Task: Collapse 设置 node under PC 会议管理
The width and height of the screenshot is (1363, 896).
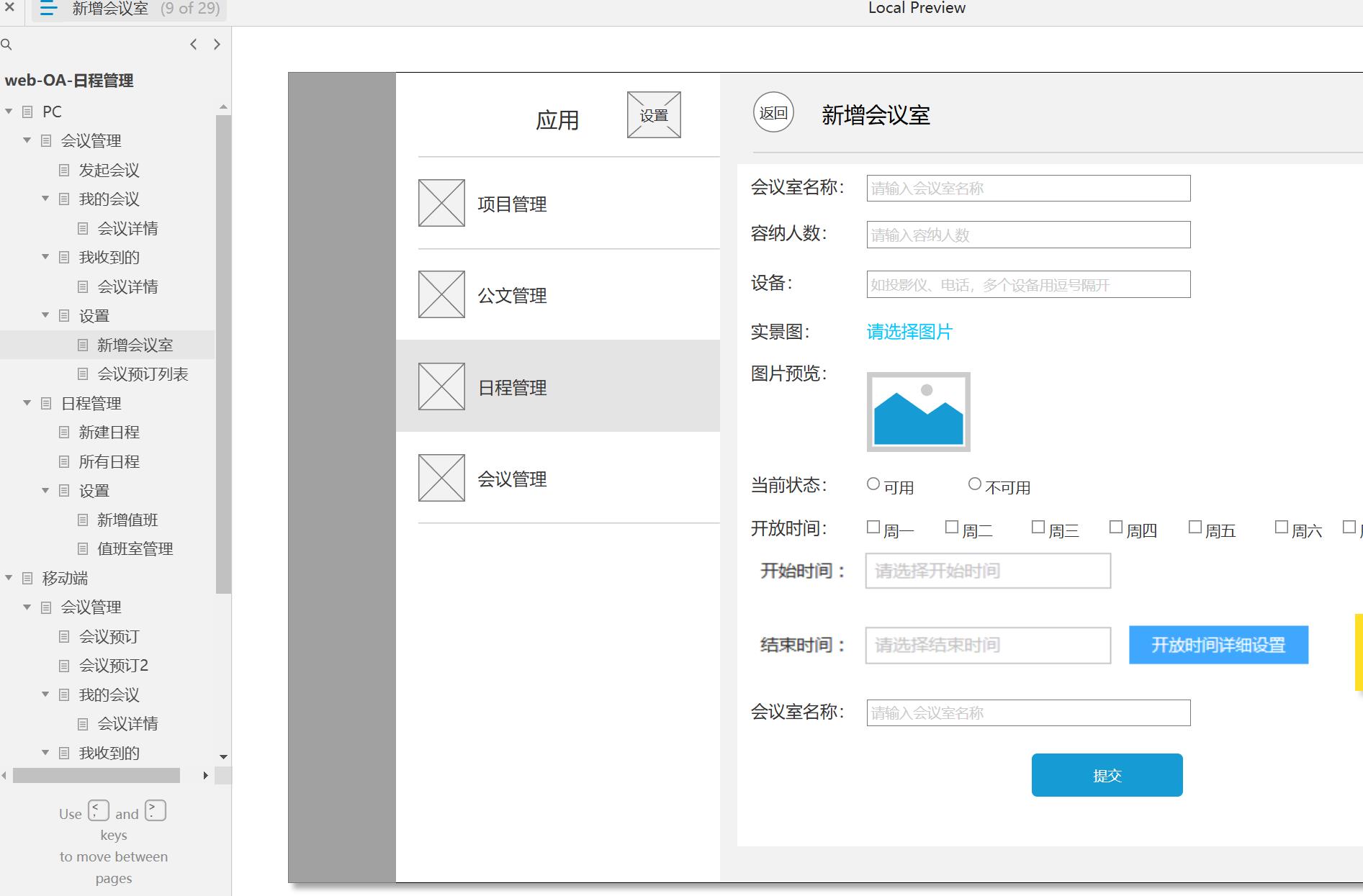Action: click(x=45, y=315)
